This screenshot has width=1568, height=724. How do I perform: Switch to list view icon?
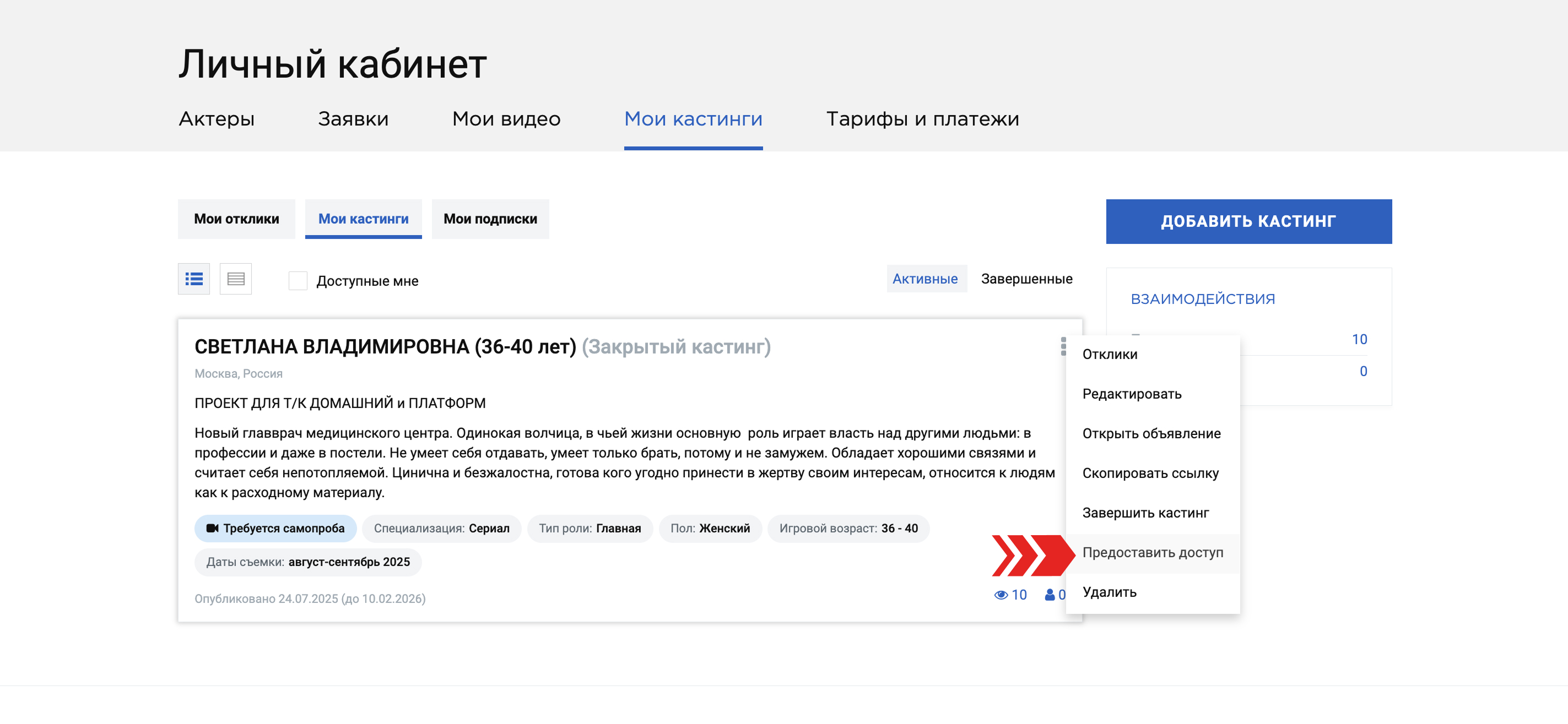point(193,279)
